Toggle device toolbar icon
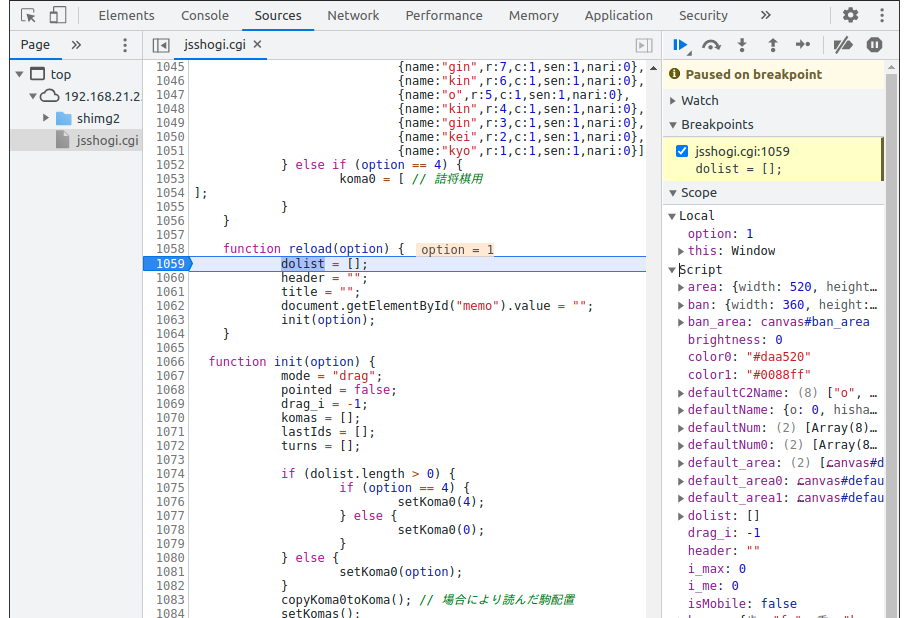Image resolution: width=909 pixels, height=618 pixels. pos(58,15)
